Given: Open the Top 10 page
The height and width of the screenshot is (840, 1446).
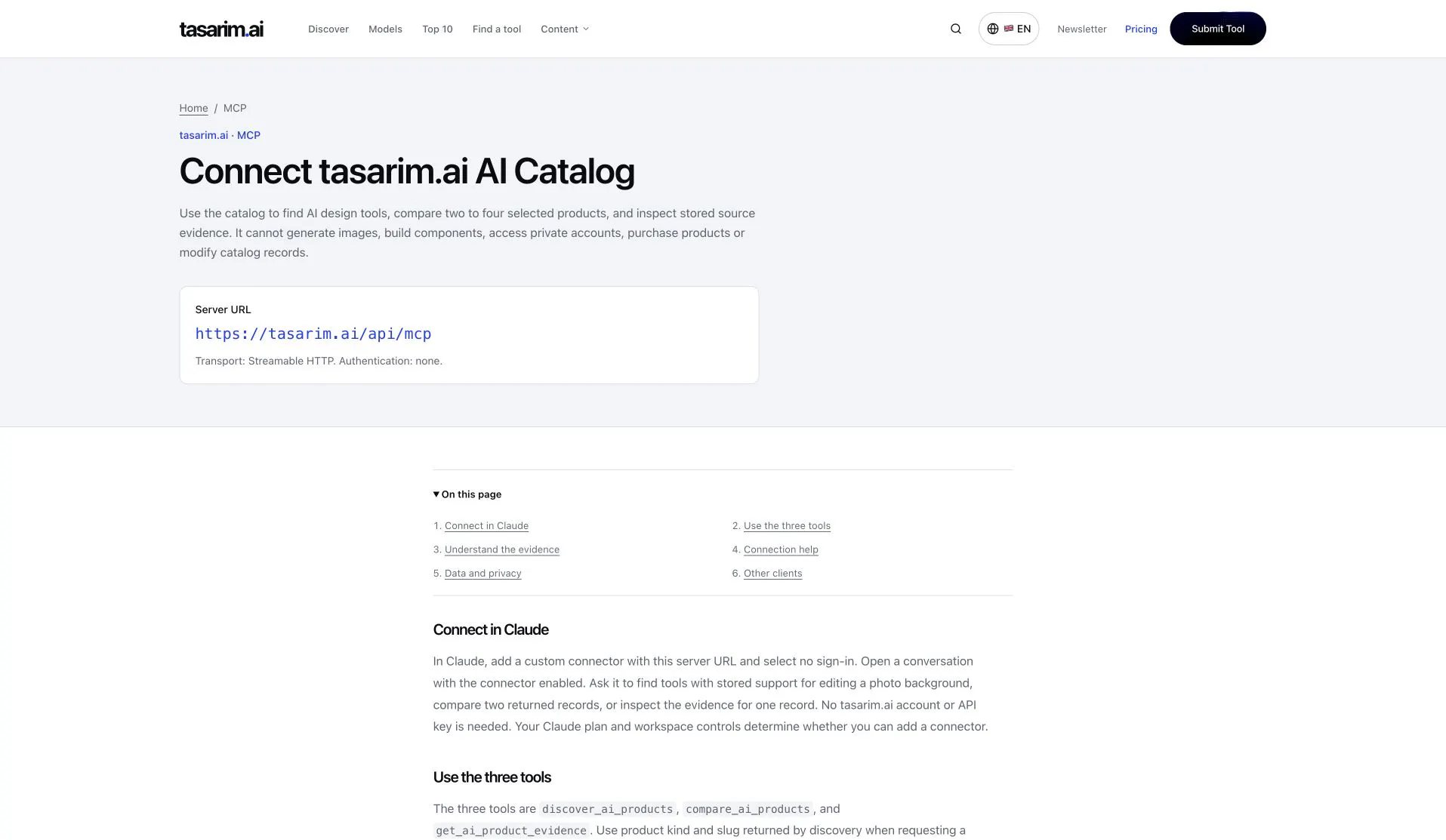Looking at the screenshot, I should [437, 29].
